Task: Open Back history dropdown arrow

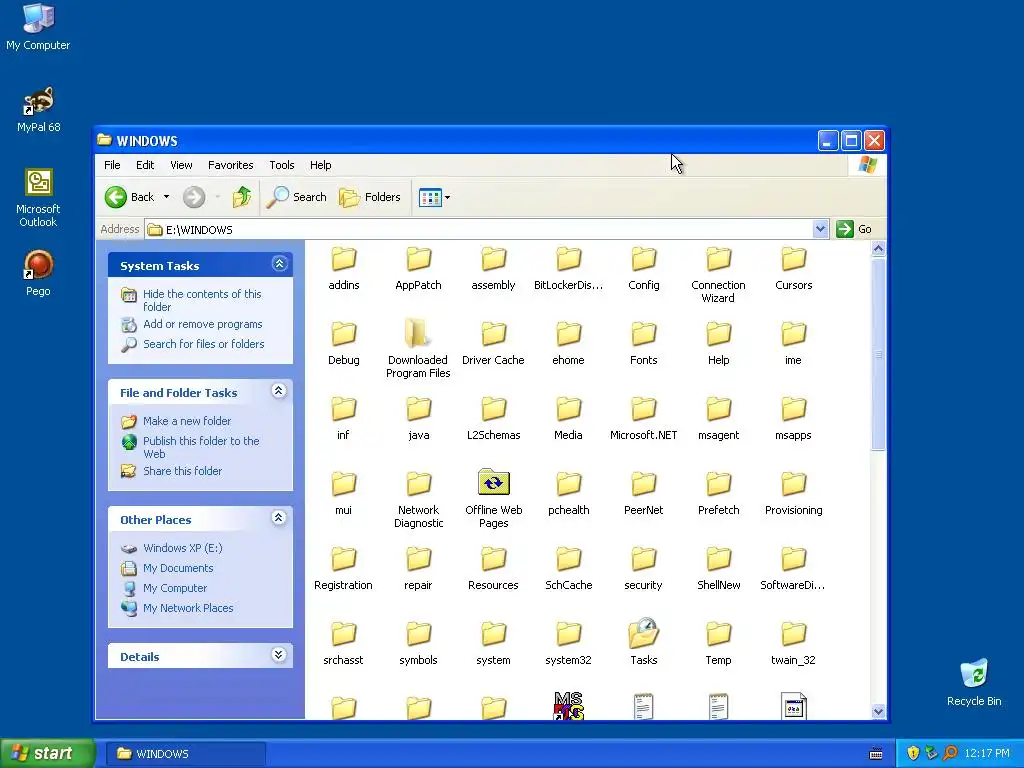Action: pos(167,197)
